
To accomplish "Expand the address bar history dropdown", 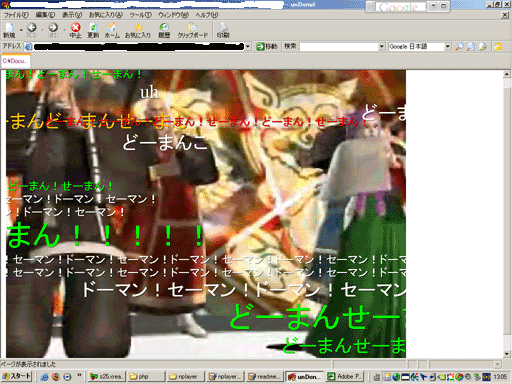I will [248, 46].
